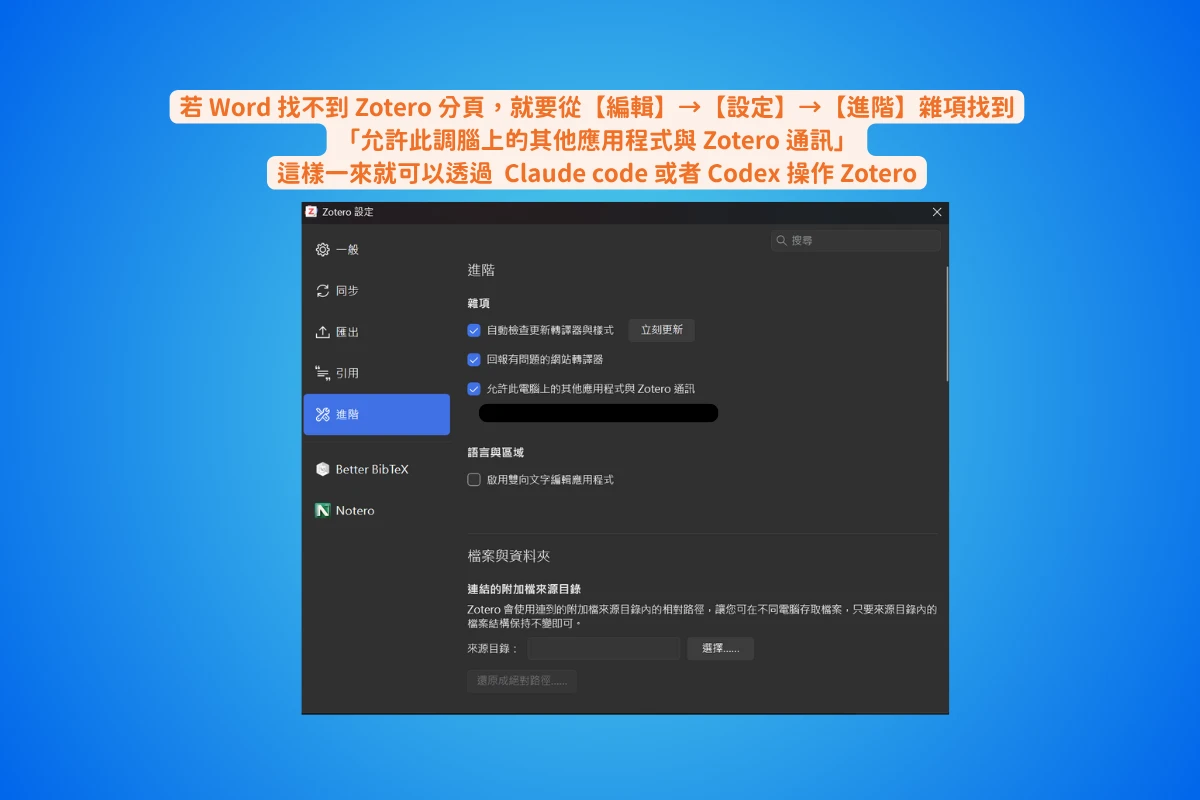The image size is (1200, 800).
Task: Click the tools icon beside 進階
Action: pos(322,414)
